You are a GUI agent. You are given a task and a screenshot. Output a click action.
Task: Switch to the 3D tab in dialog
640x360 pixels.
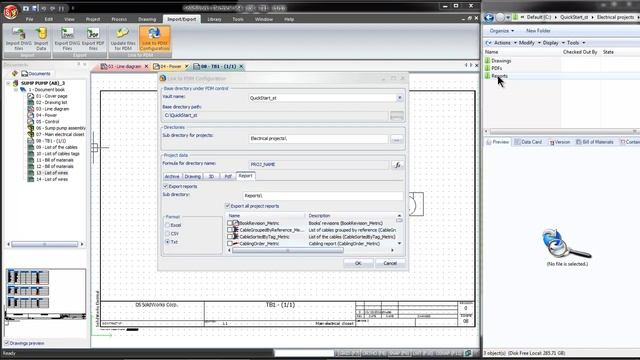pos(211,176)
